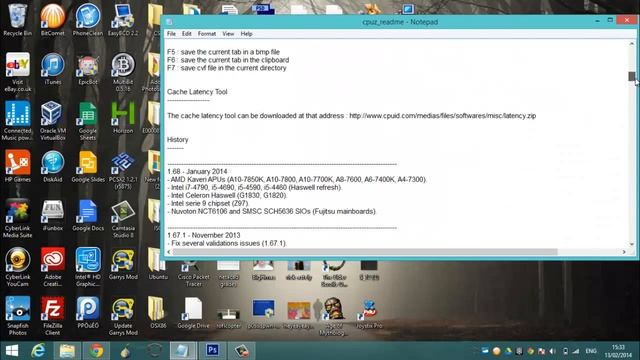Select the EpicBot desktop icon
The image size is (640, 360).
coord(88,69)
